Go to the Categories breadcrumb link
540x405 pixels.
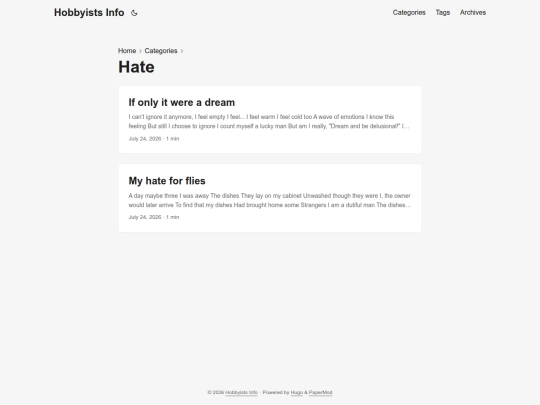tap(161, 51)
